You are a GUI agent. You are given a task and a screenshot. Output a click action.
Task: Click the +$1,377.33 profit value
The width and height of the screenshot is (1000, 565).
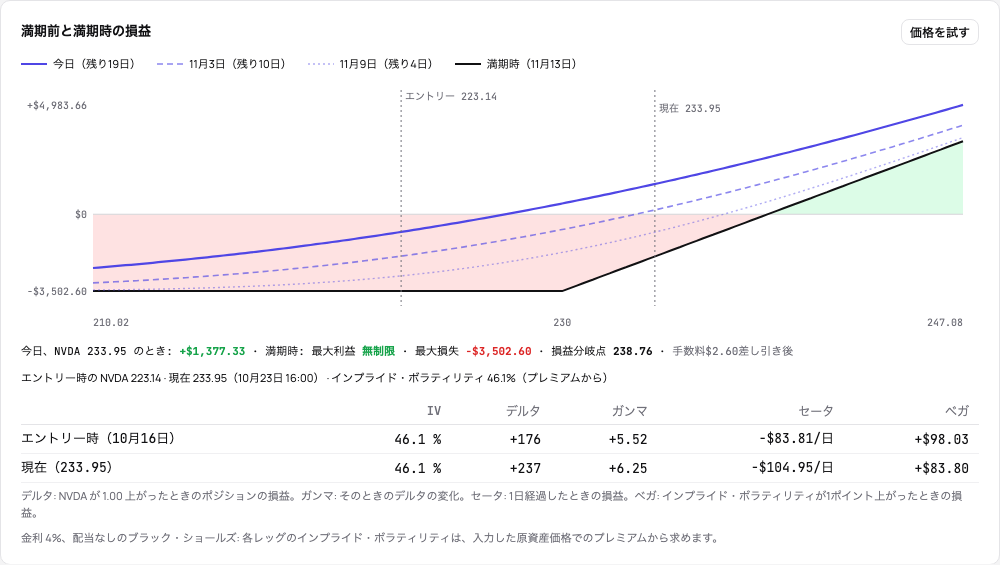tap(212, 351)
